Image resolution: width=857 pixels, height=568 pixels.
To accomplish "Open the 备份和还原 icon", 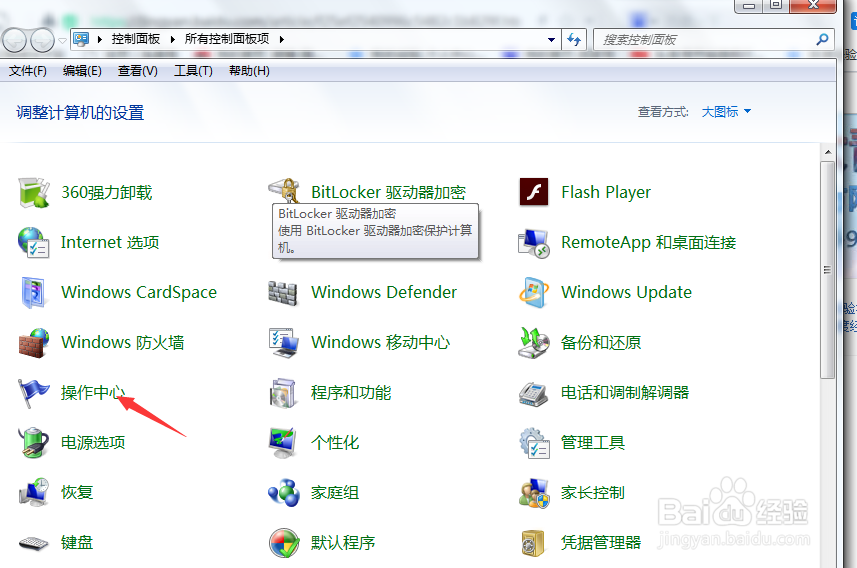I will pyautogui.click(x=534, y=343).
